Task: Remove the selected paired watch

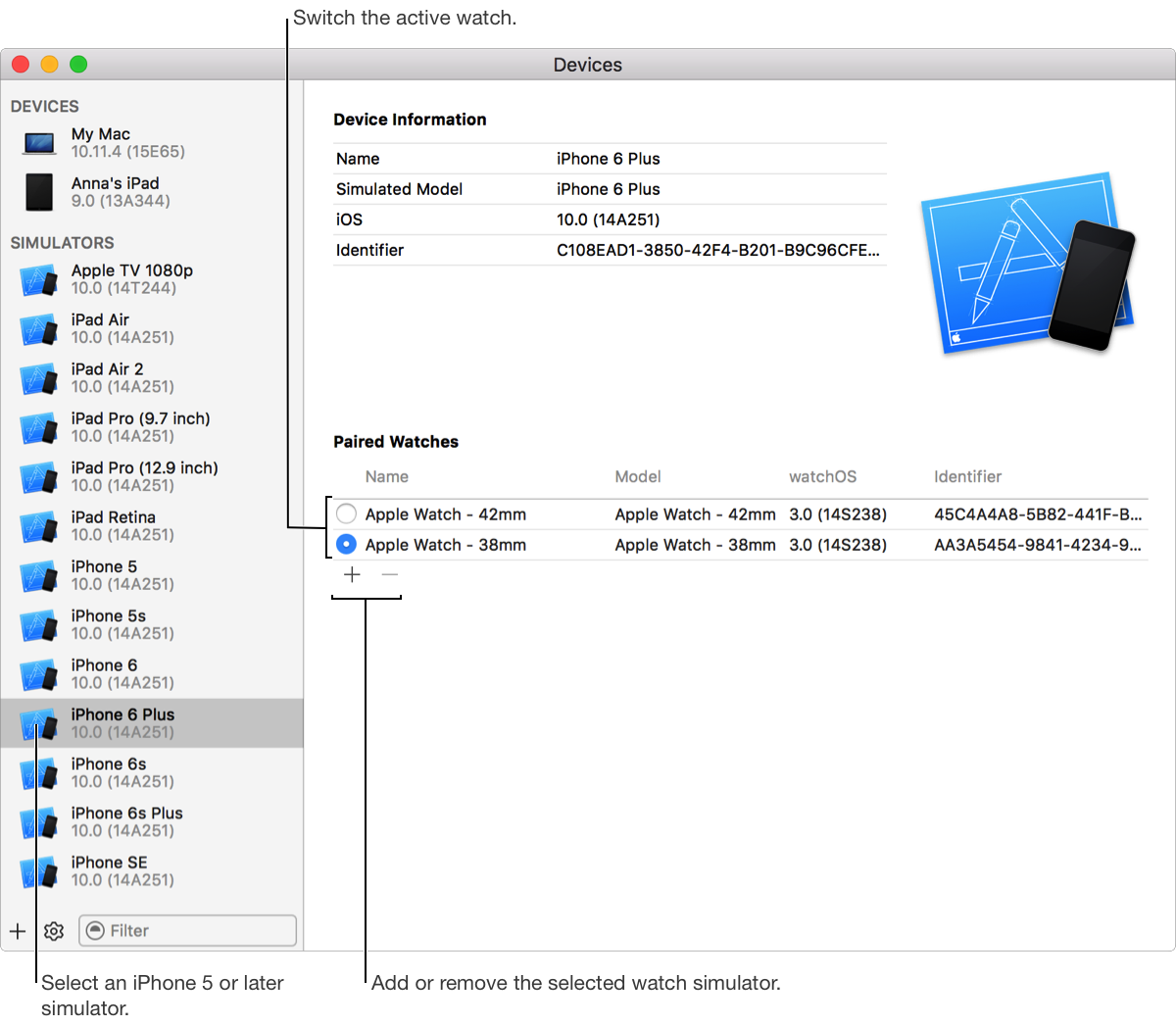Action: pyautogui.click(x=390, y=574)
